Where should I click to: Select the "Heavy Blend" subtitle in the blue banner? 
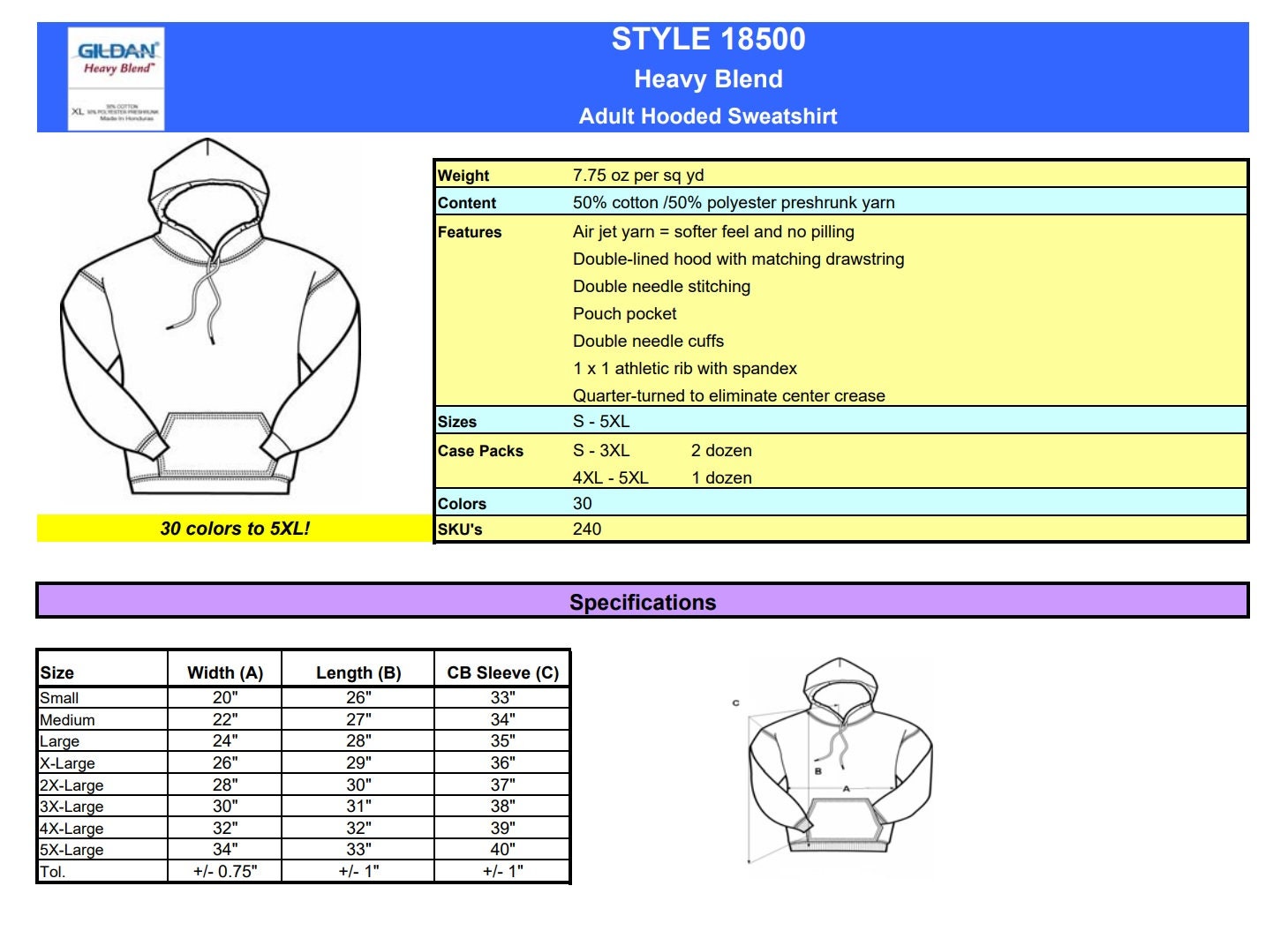tap(708, 79)
